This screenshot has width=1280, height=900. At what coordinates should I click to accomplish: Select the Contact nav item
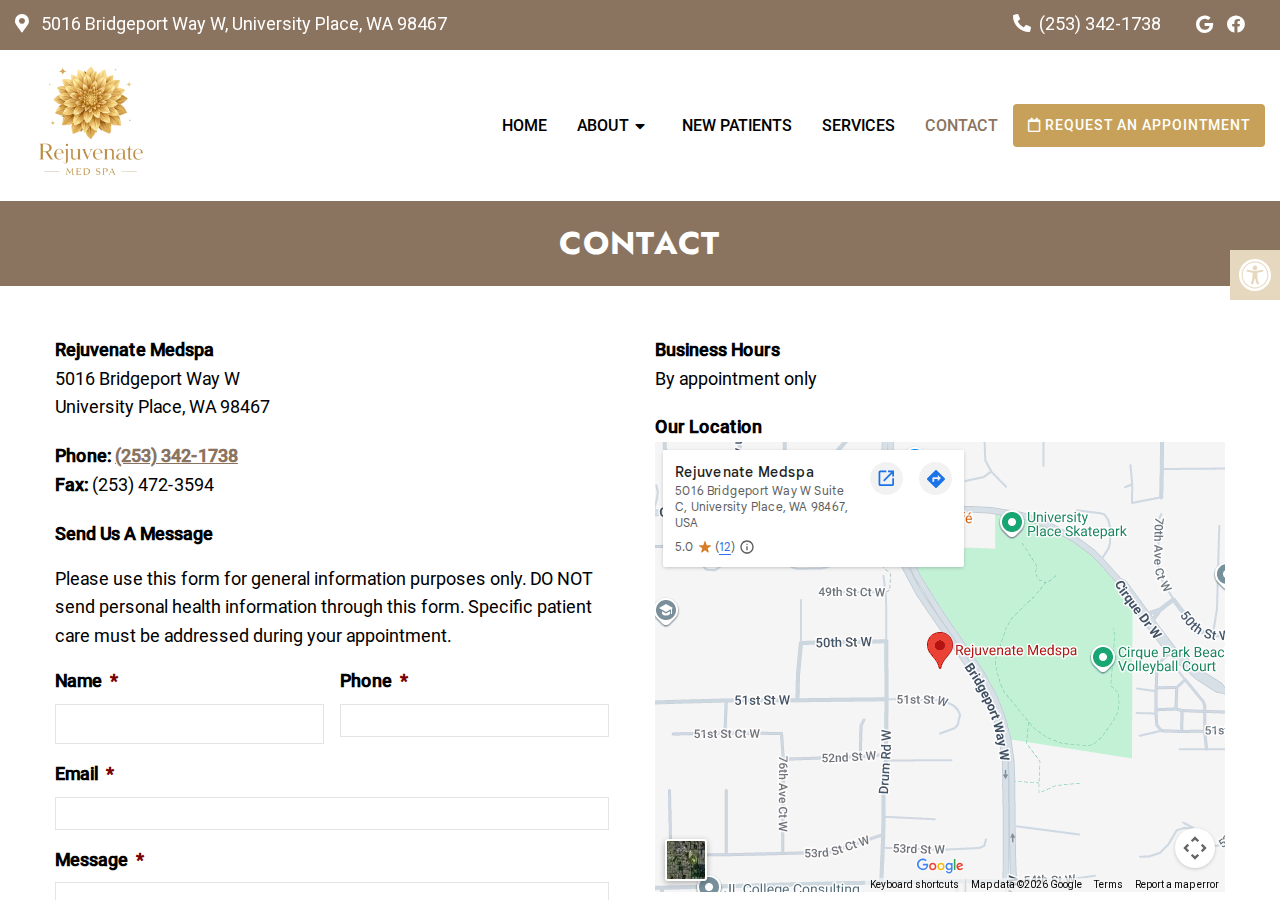pyautogui.click(x=961, y=126)
